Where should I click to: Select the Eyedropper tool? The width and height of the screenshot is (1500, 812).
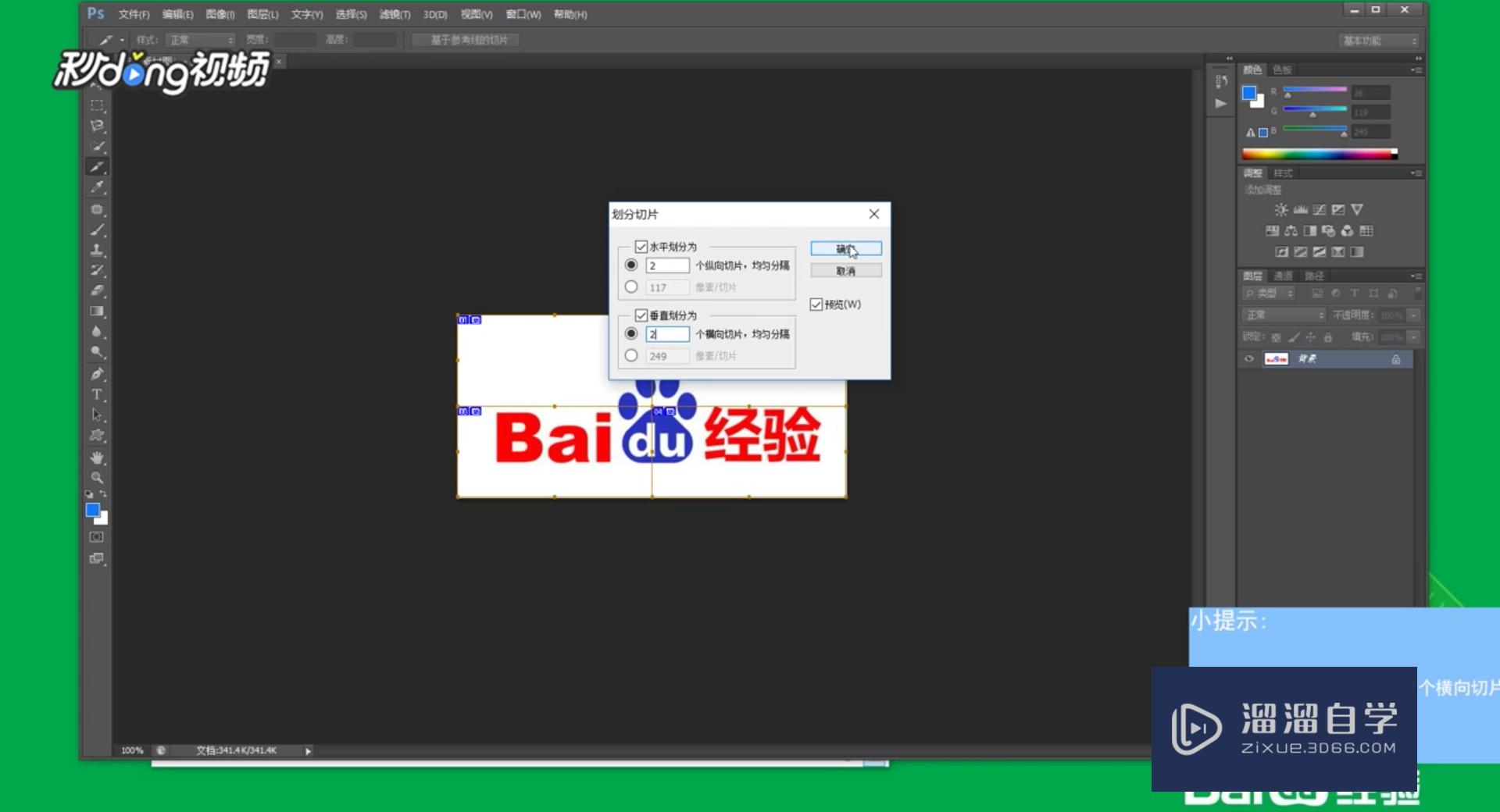tap(97, 187)
